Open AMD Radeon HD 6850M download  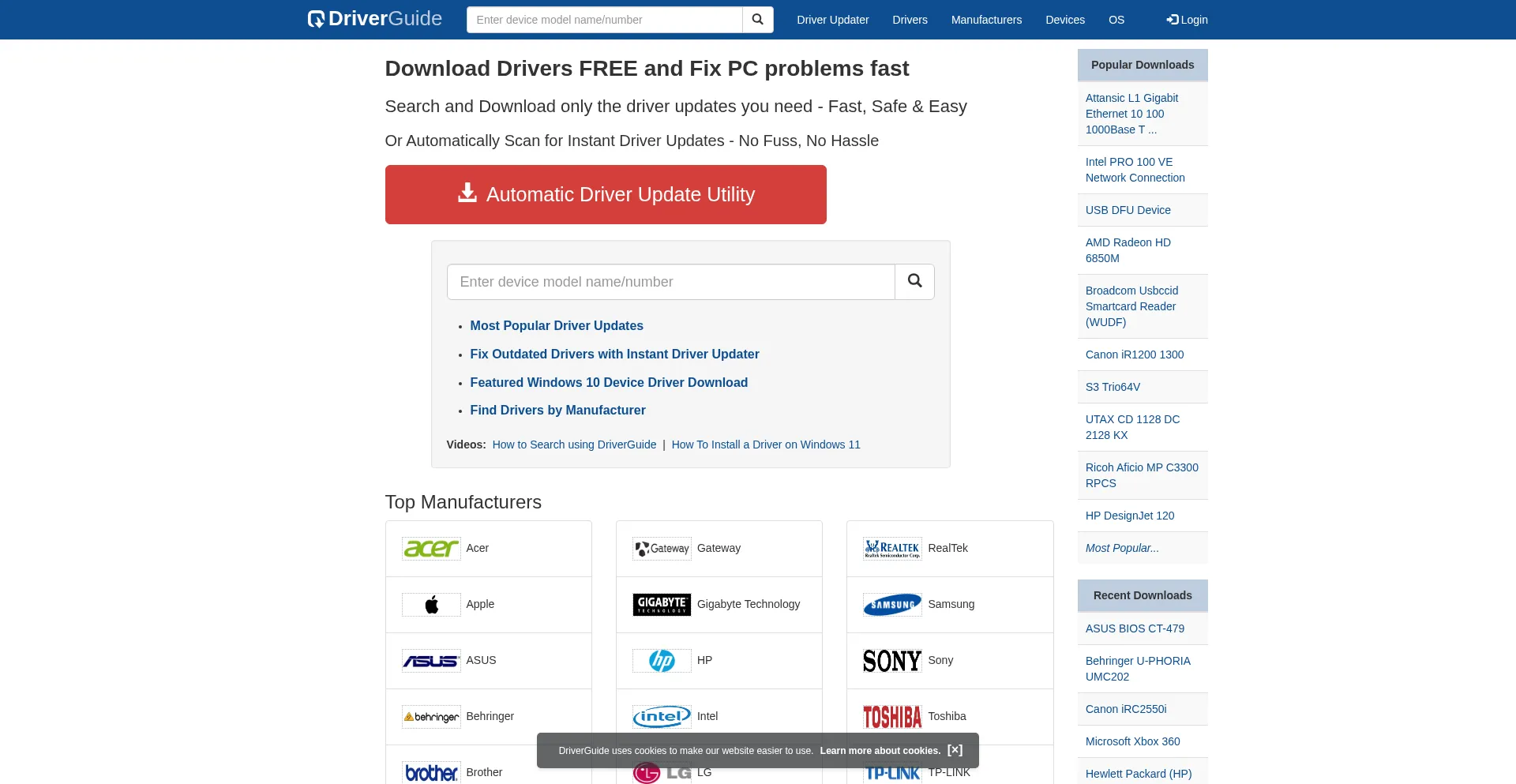(x=1128, y=250)
